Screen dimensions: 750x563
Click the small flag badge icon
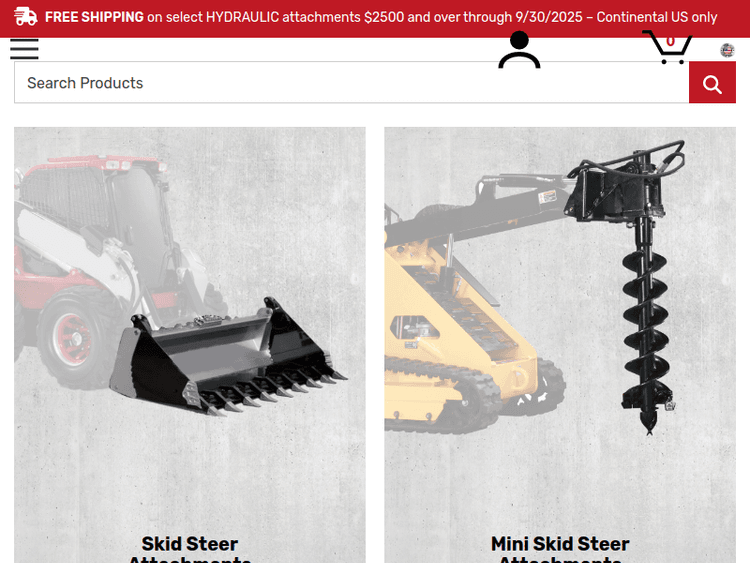click(x=728, y=50)
